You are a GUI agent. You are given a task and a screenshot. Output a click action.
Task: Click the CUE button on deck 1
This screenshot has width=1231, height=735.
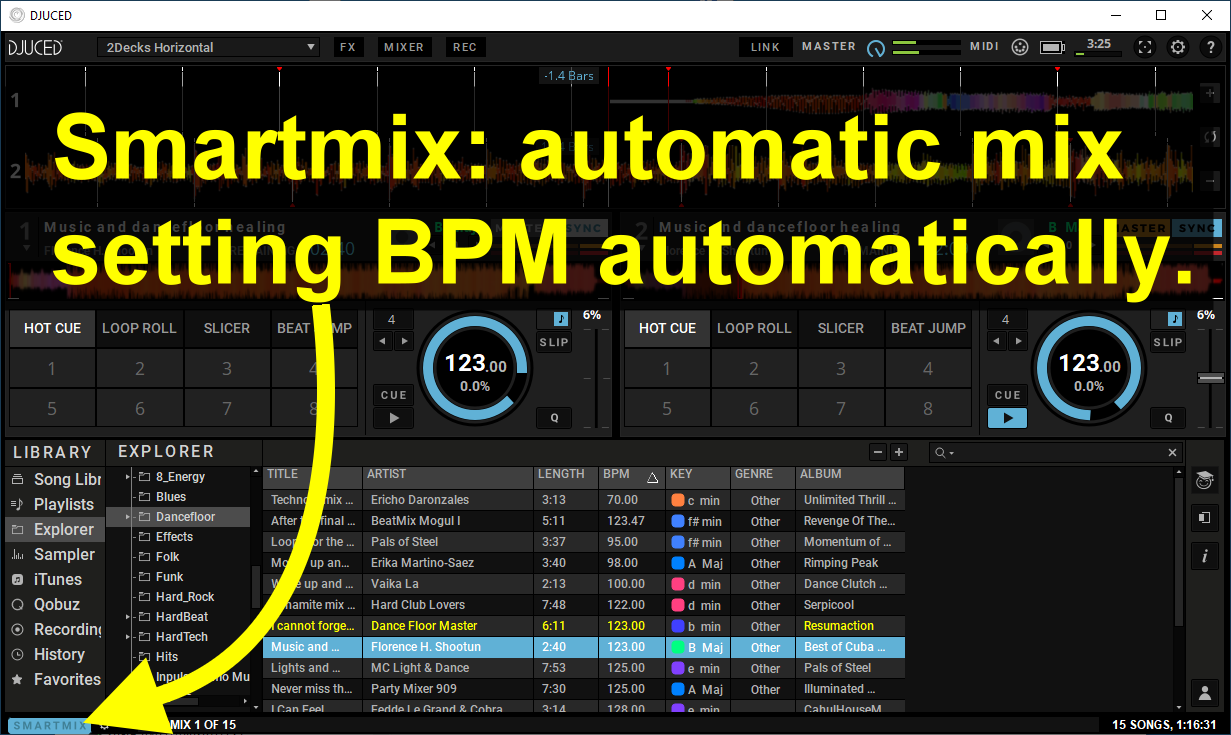[394, 395]
